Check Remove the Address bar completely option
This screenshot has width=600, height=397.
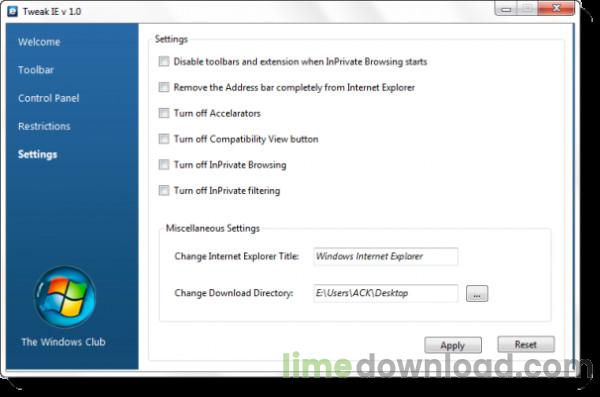coord(164,87)
